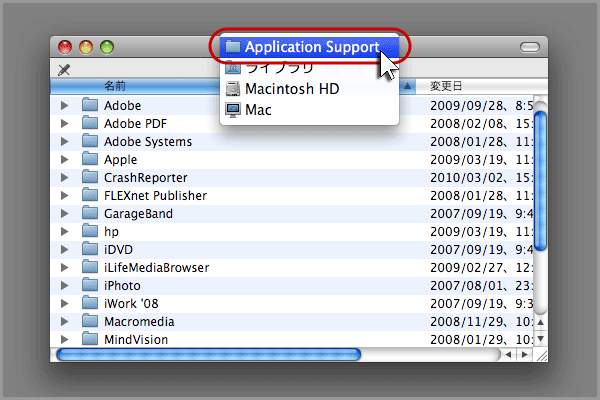Click the customize pencil icon in the toolbar

point(64,70)
